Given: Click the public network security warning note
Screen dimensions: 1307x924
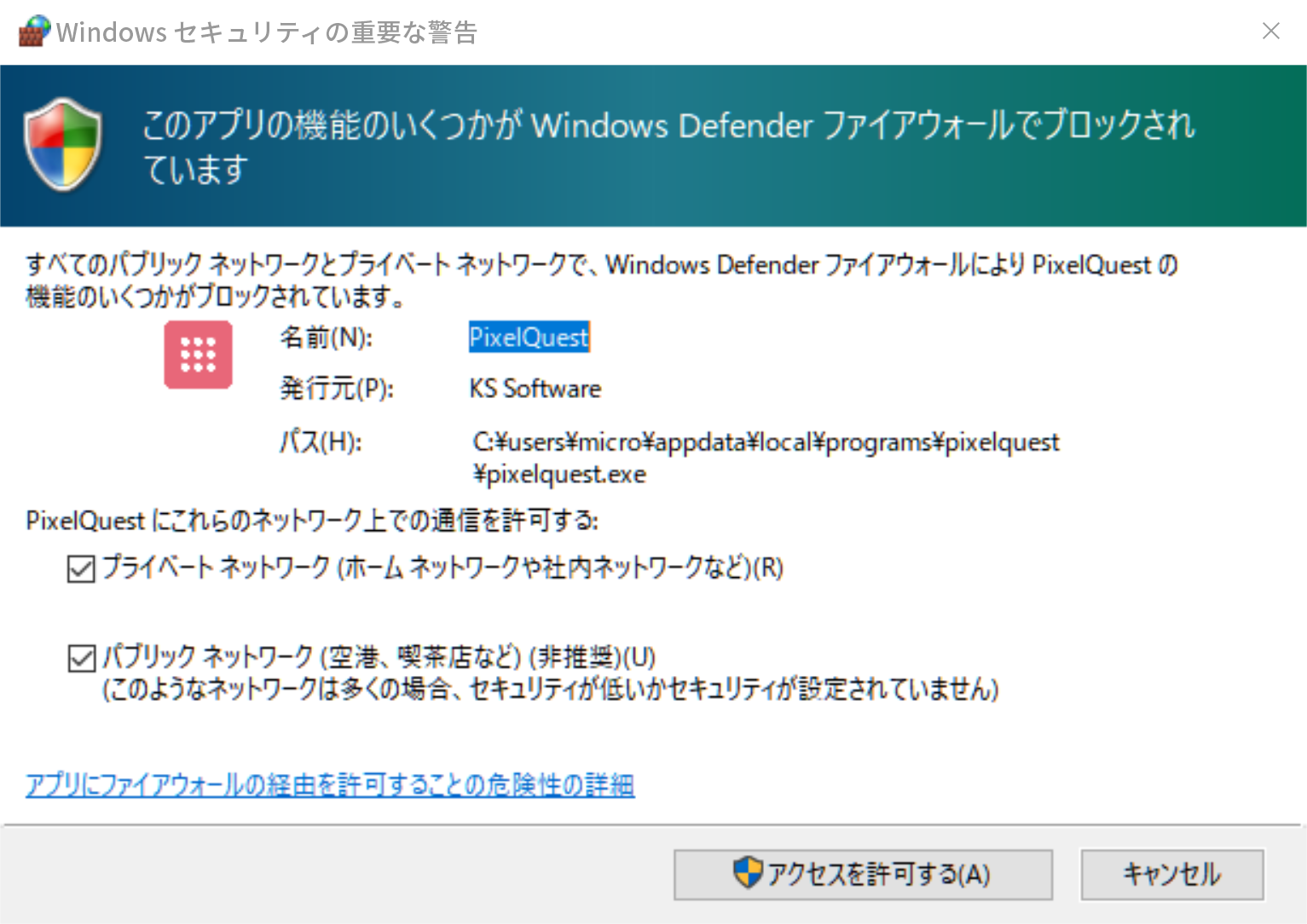Looking at the screenshot, I should (551, 689).
